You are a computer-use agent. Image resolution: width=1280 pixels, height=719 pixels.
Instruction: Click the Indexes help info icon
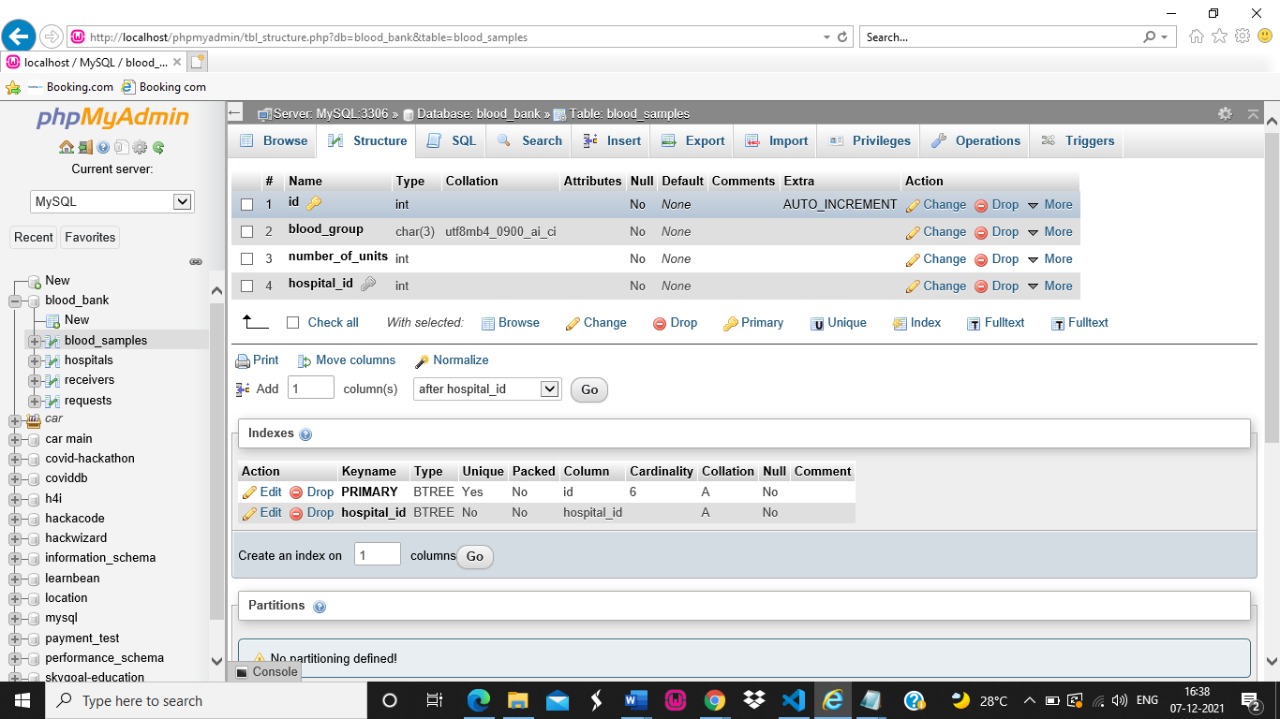[306, 435]
